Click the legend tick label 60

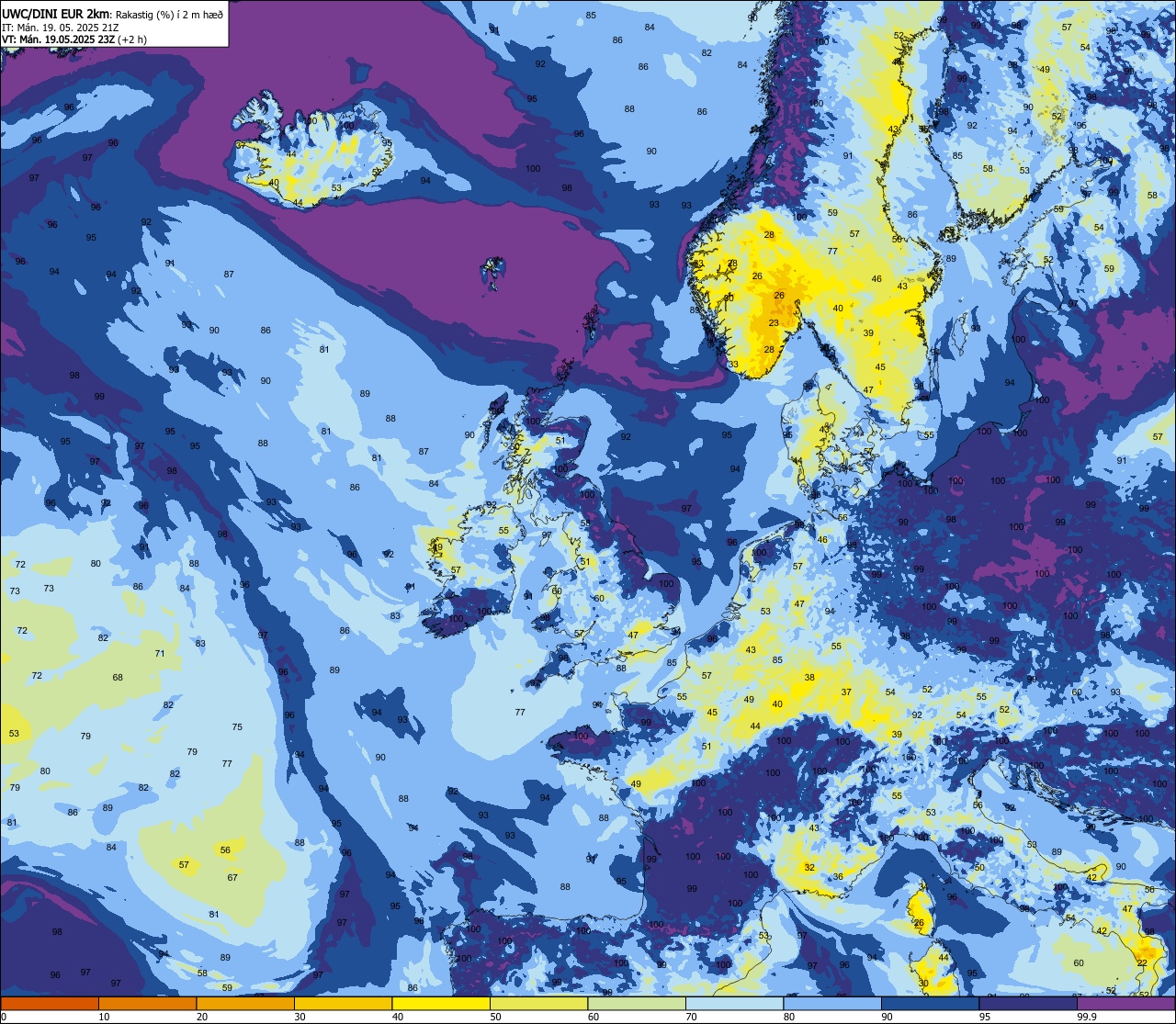click(x=594, y=1017)
